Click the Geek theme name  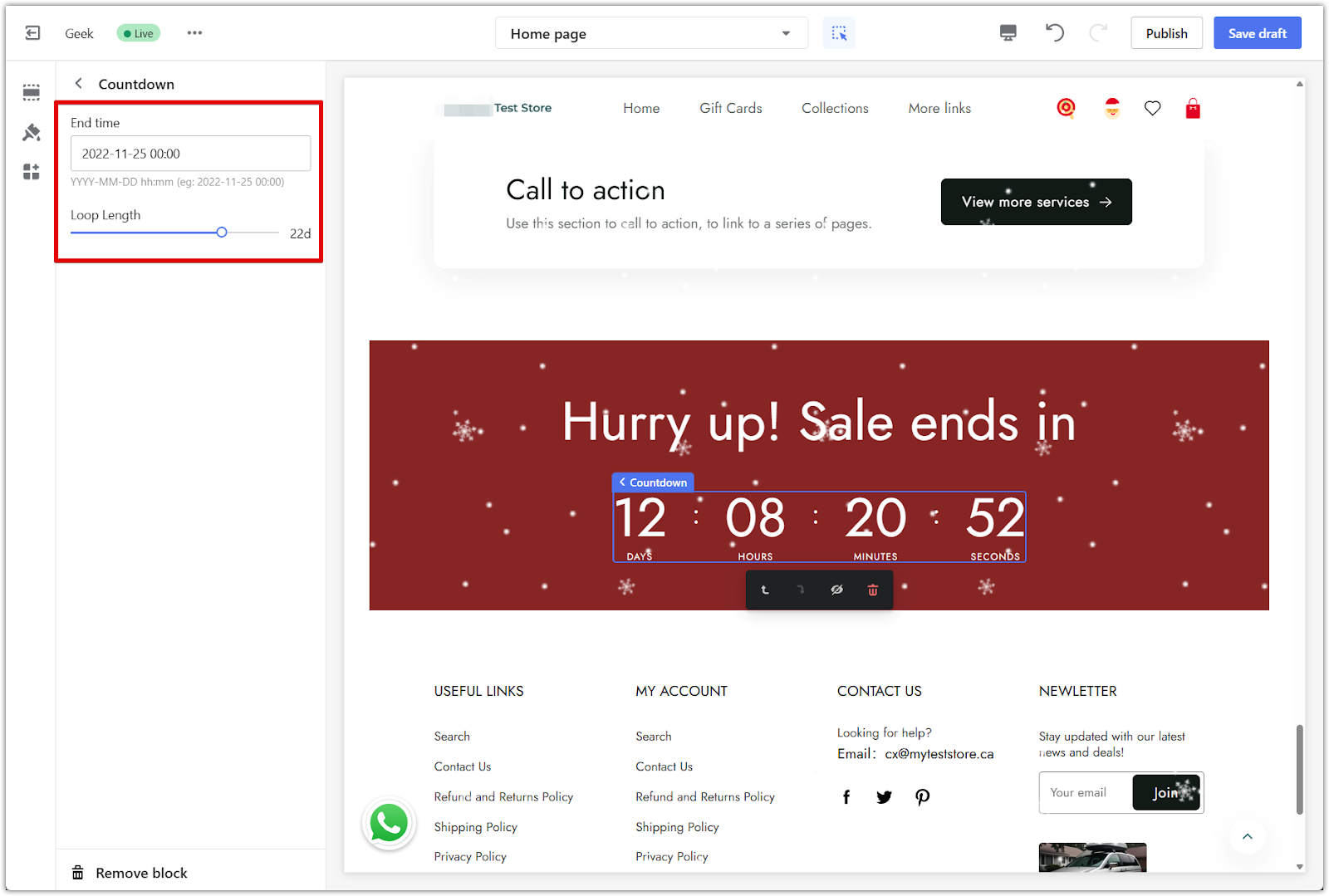pyautogui.click(x=79, y=33)
